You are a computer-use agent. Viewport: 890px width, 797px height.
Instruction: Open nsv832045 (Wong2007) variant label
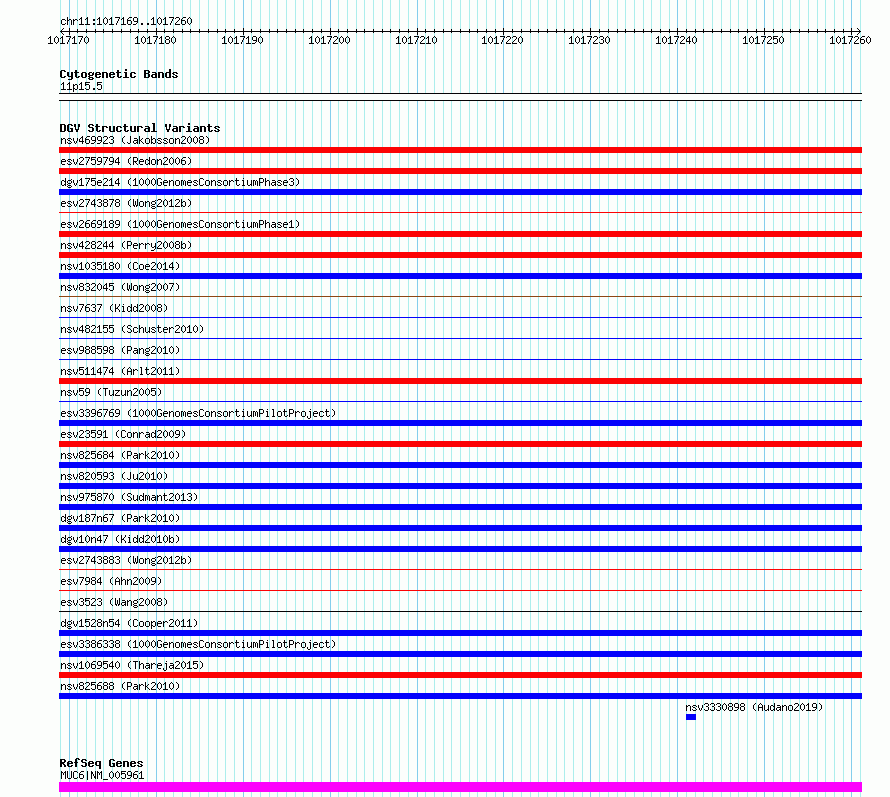click(120, 287)
